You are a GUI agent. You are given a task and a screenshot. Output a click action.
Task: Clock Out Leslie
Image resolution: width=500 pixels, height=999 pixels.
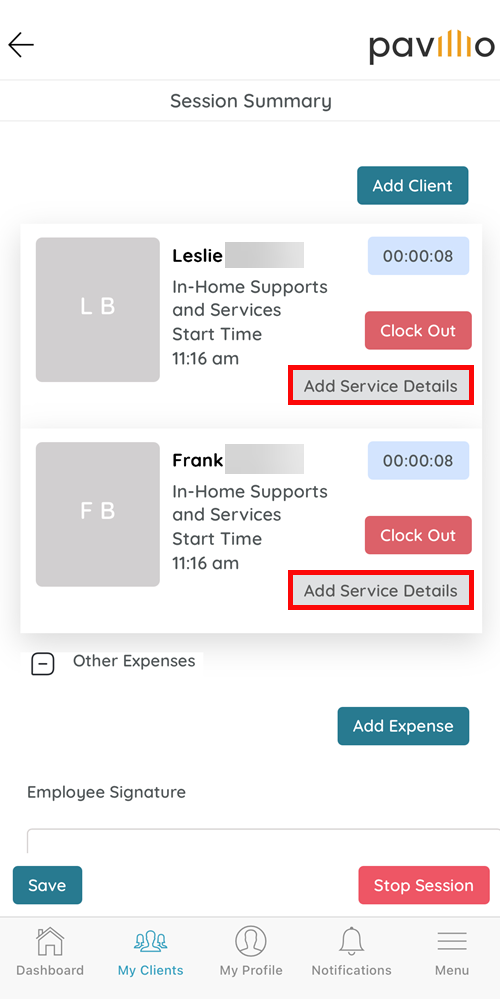click(x=418, y=331)
